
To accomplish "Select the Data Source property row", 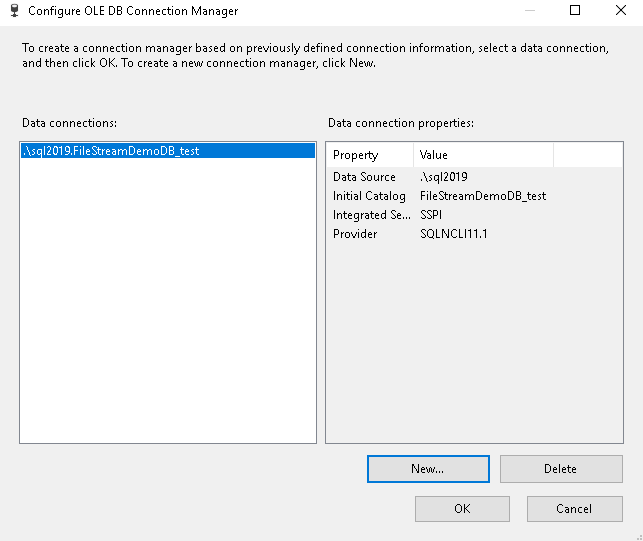I will (364, 177).
